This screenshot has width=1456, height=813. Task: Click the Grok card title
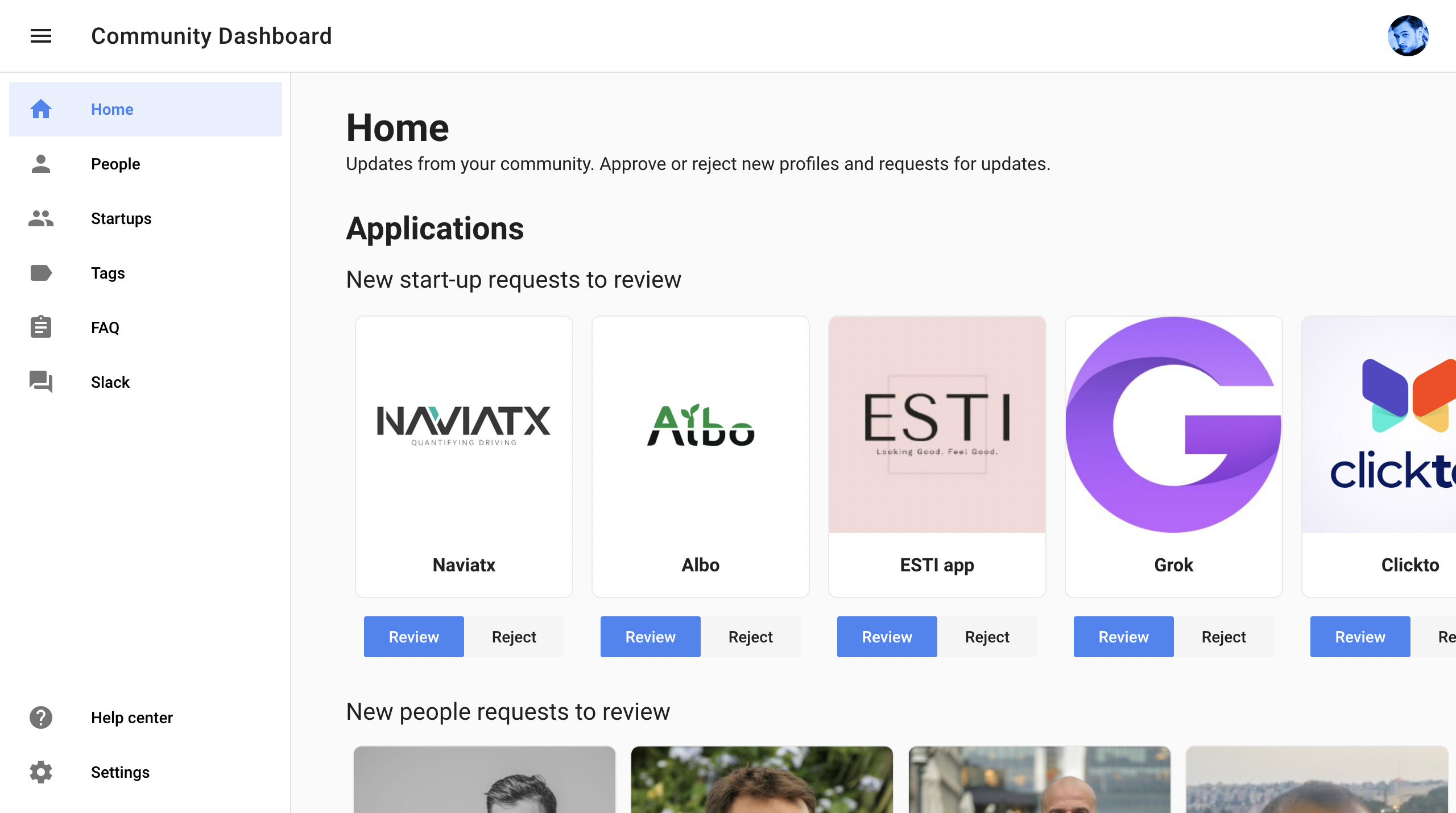coord(1174,565)
